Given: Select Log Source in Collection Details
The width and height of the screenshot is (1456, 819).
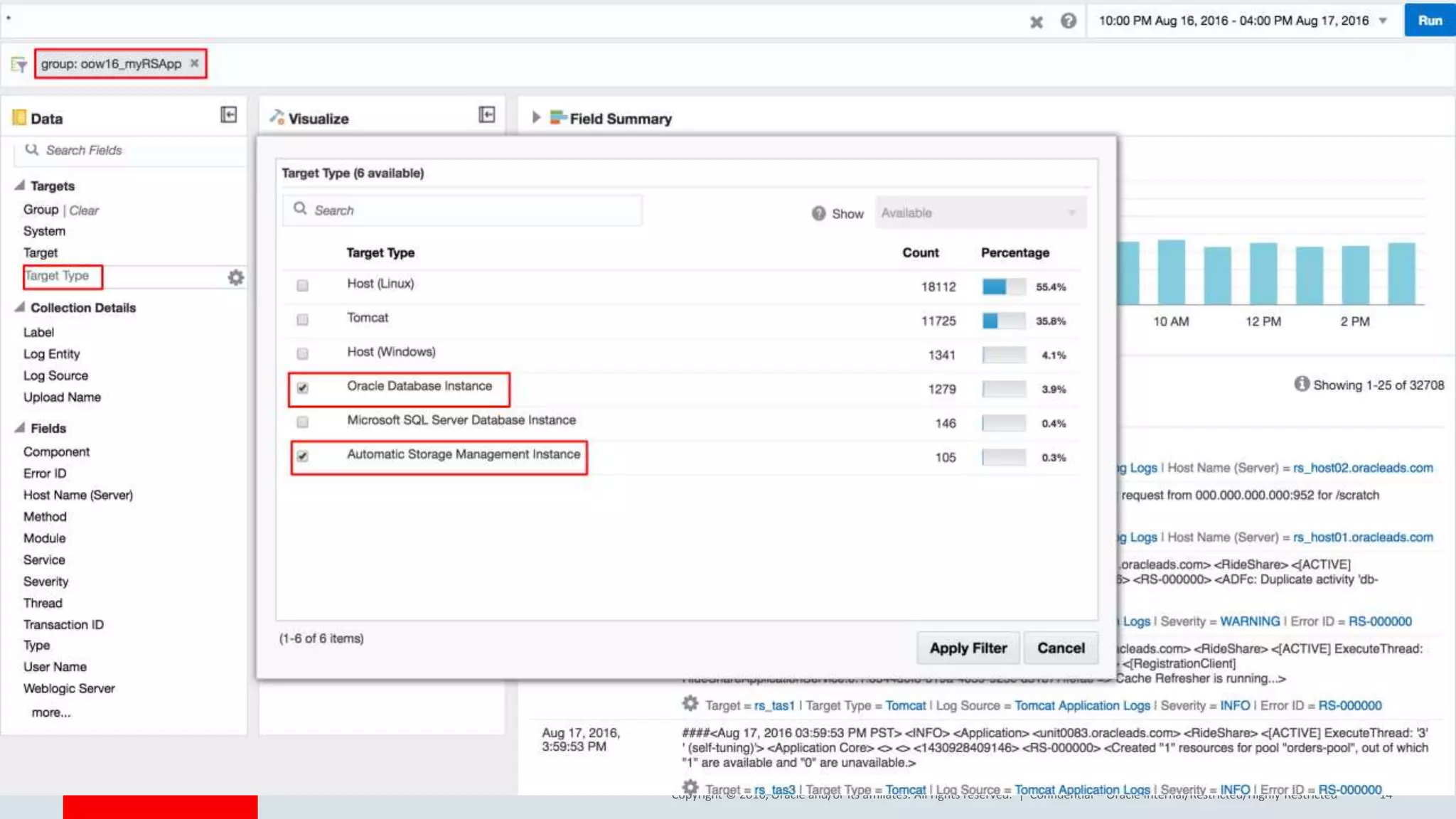Looking at the screenshot, I should pyautogui.click(x=55, y=375).
